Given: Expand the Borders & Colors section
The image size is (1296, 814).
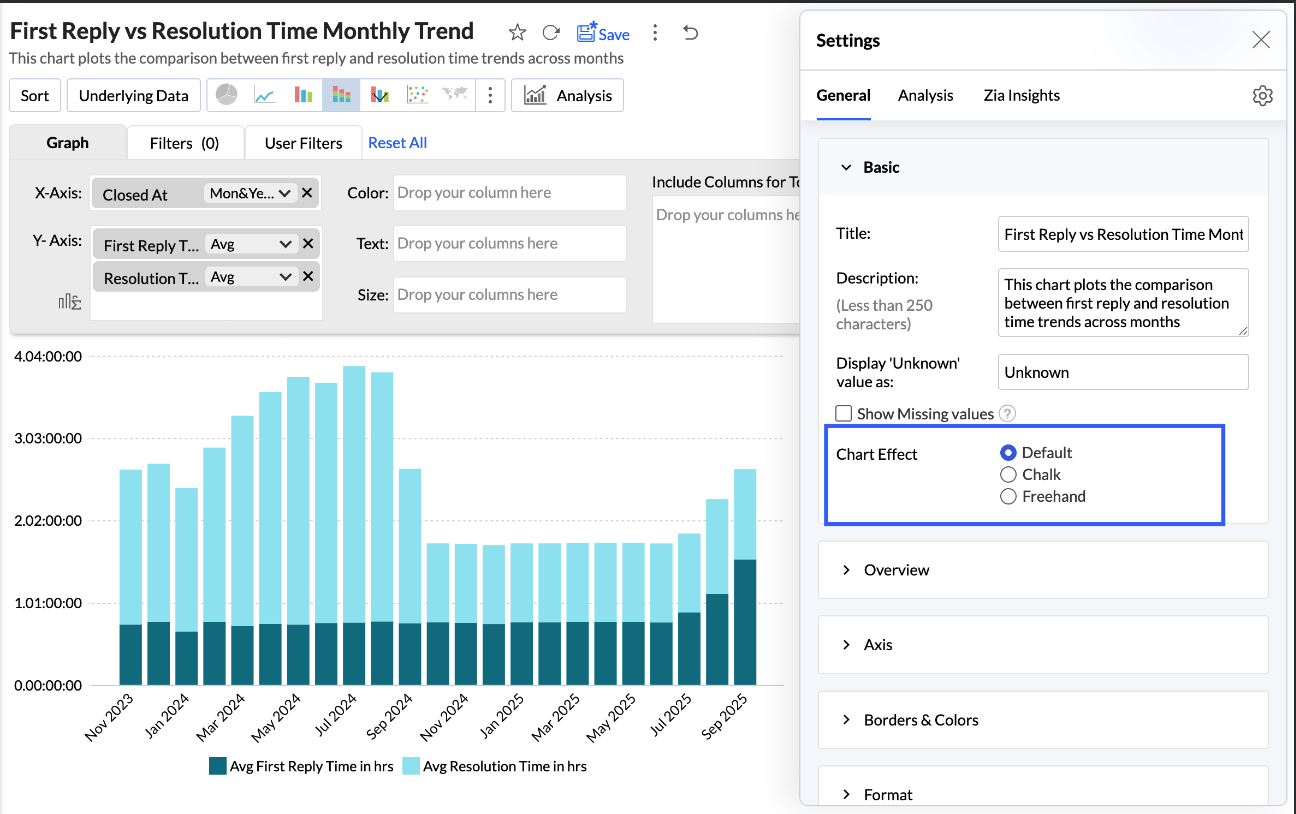Looking at the screenshot, I should pos(920,720).
